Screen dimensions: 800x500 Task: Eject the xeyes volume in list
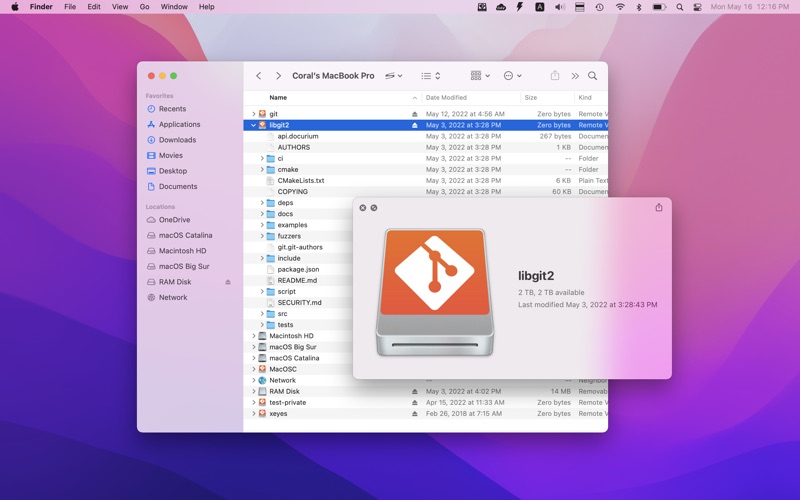pos(415,413)
